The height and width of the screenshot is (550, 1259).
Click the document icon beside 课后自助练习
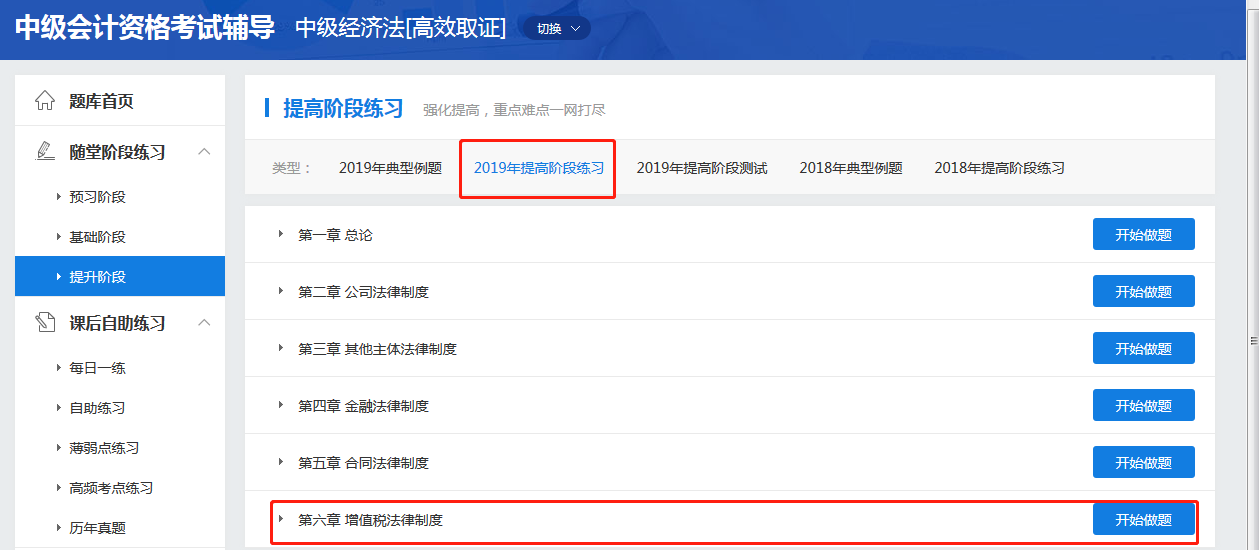click(x=45, y=323)
